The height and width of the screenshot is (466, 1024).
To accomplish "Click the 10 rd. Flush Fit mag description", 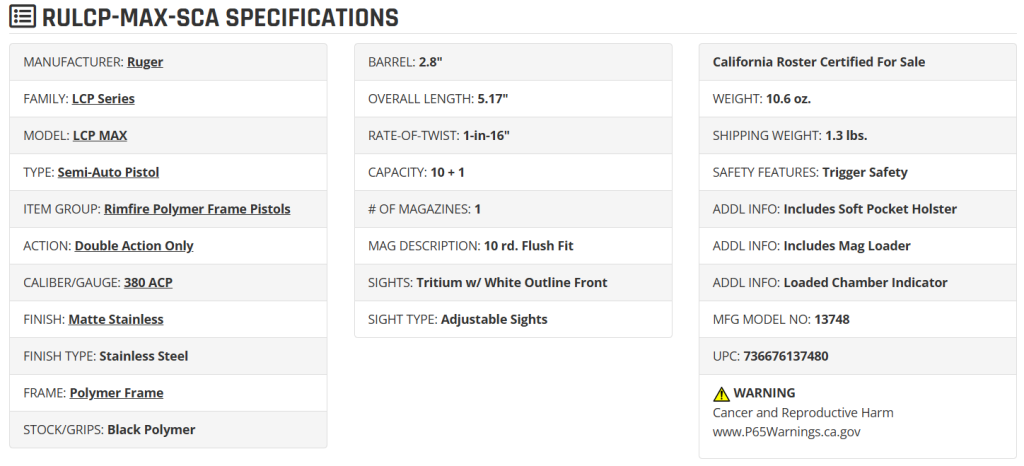I will (x=528, y=245).
